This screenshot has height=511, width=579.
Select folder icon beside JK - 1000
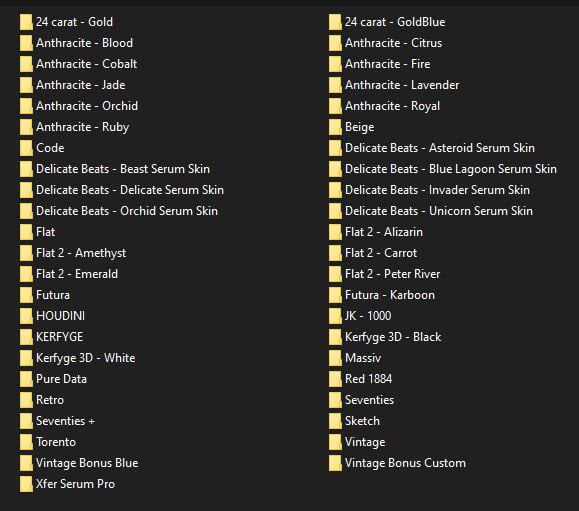[x=335, y=316]
